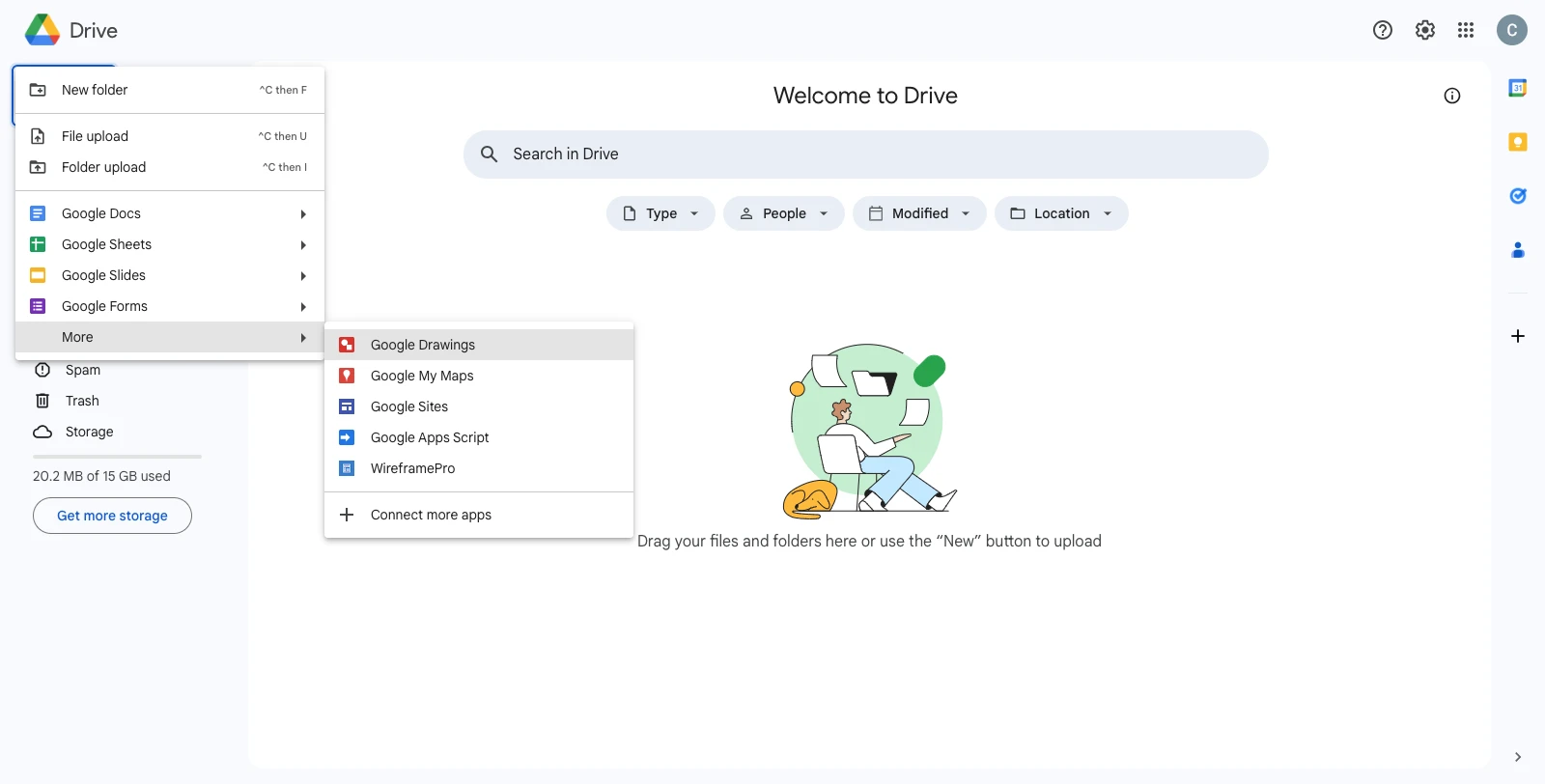The width and height of the screenshot is (1545, 784).
Task: Open the account avatar labeled C
Action: coord(1512,30)
